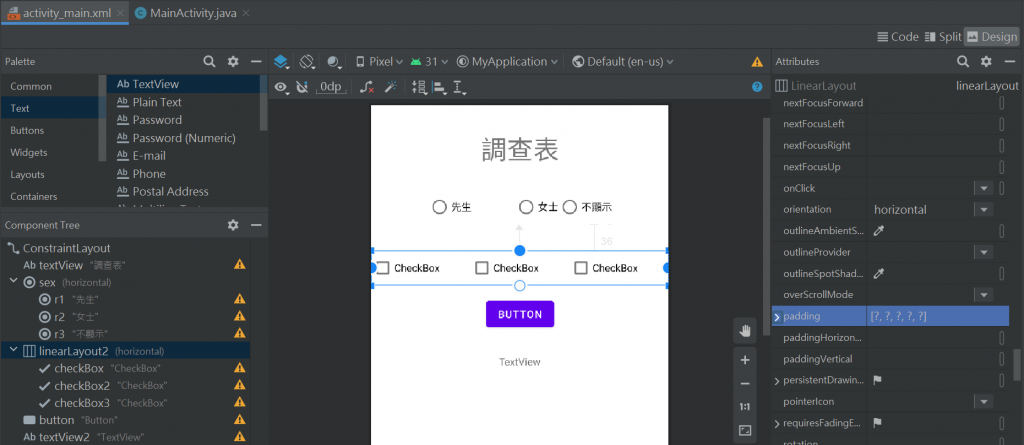Viewport: 1024px width, 445px height.
Task: Switch to Split view mode
Action: tap(943, 37)
